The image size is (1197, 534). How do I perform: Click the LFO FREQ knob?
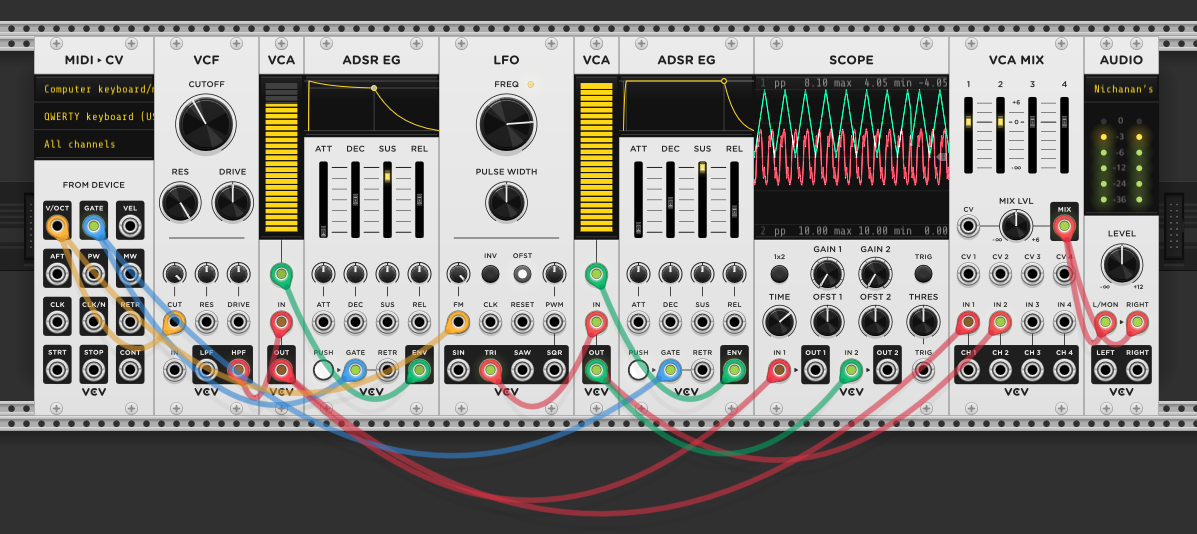(506, 123)
